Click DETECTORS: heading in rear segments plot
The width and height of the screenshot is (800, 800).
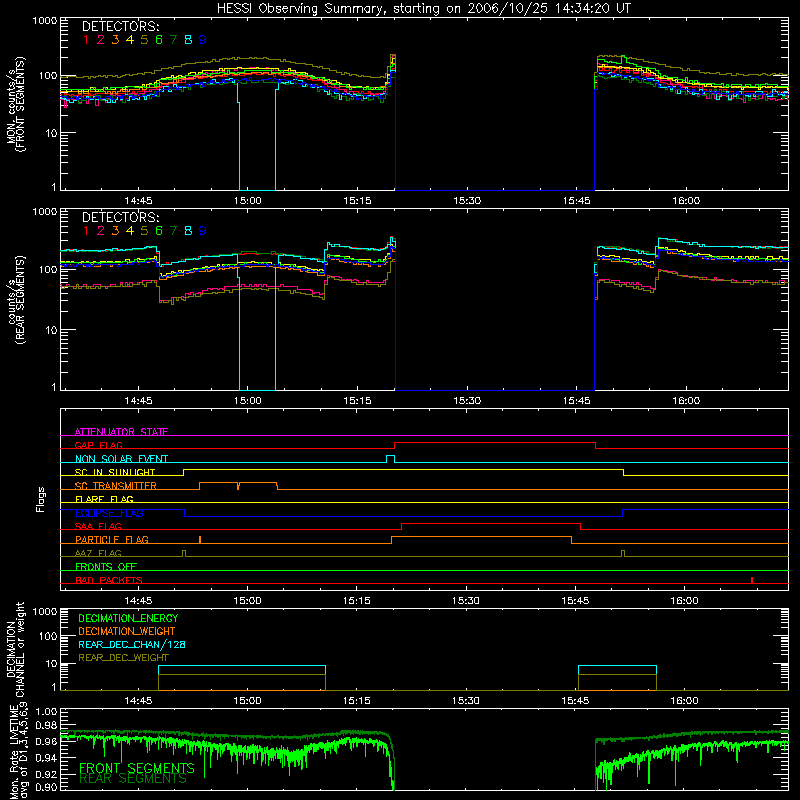tap(121, 217)
